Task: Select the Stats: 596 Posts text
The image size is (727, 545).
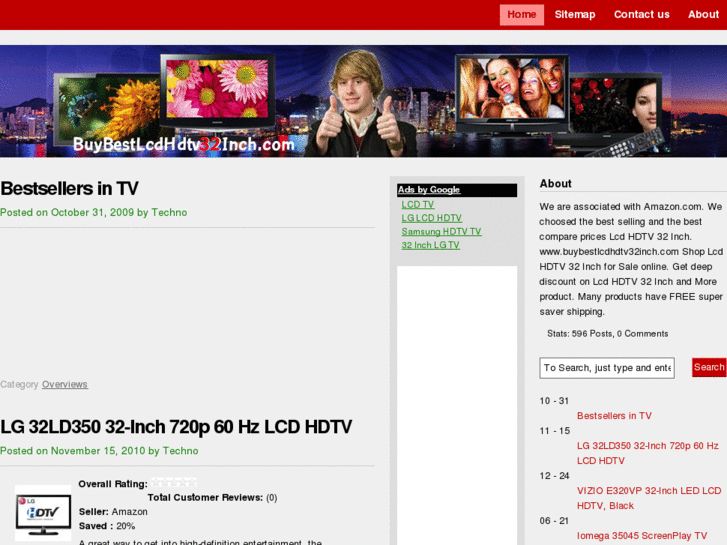Action: [x=607, y=334]
